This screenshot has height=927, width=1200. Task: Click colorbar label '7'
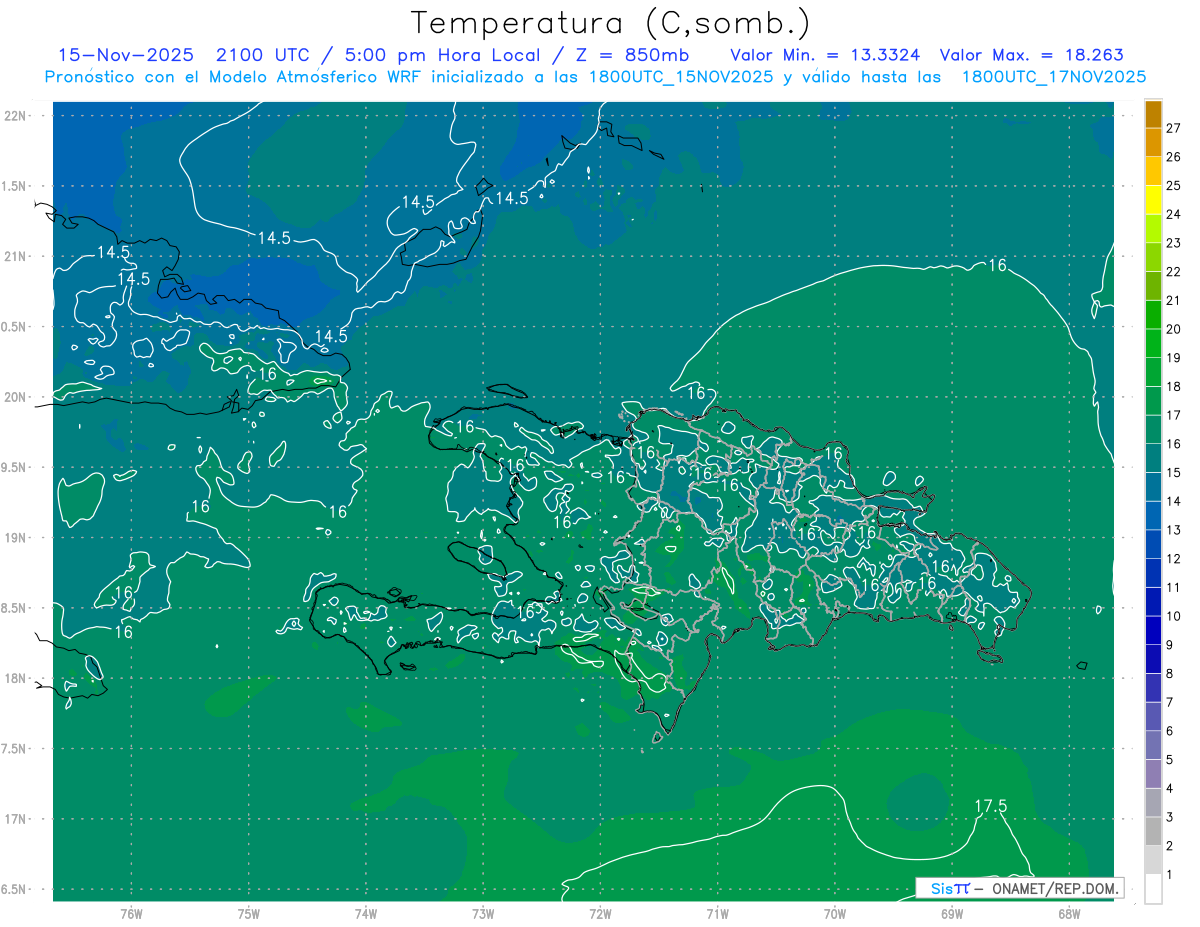click(x=1169, y=703)
